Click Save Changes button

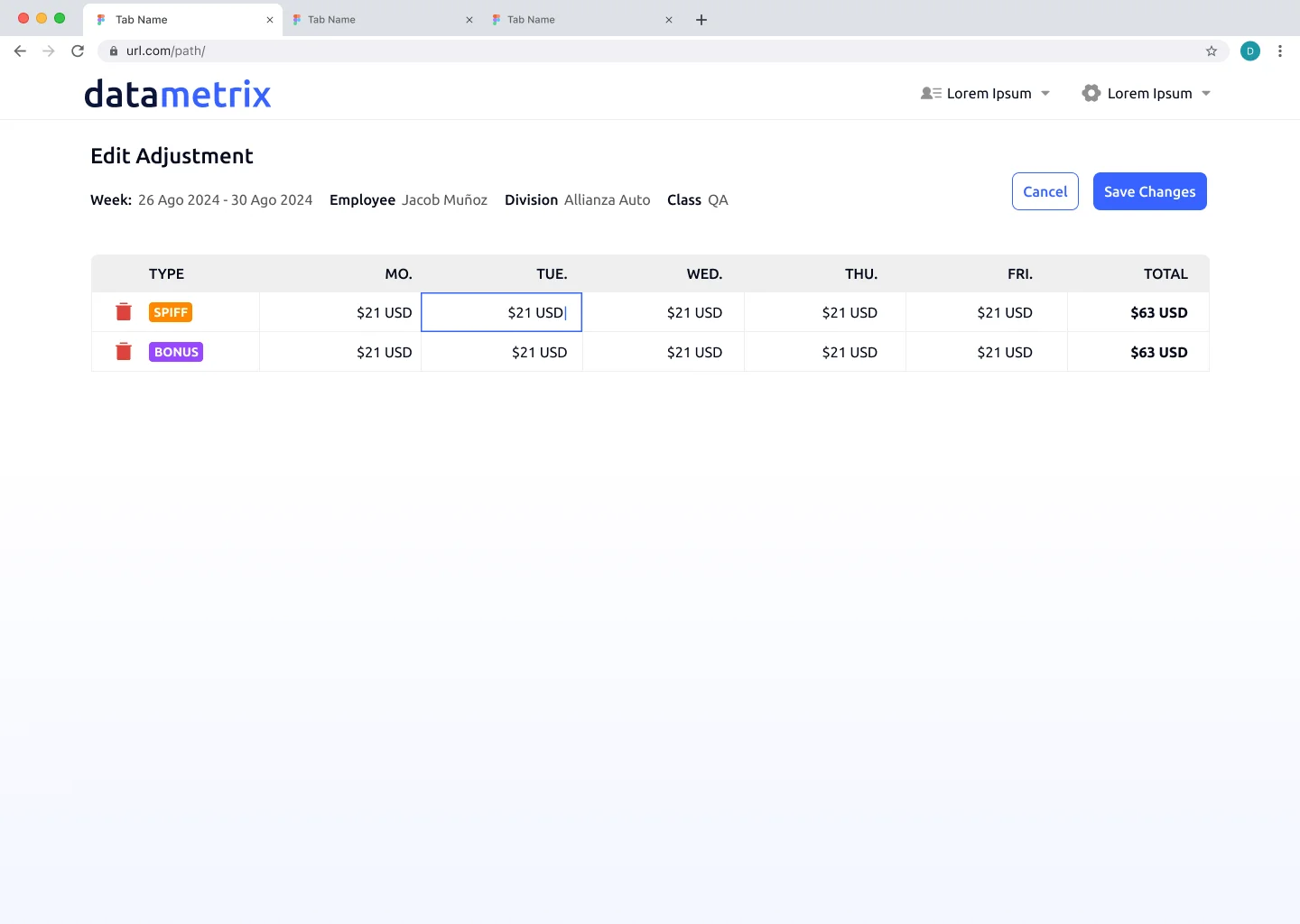[x=1150, y=191]
